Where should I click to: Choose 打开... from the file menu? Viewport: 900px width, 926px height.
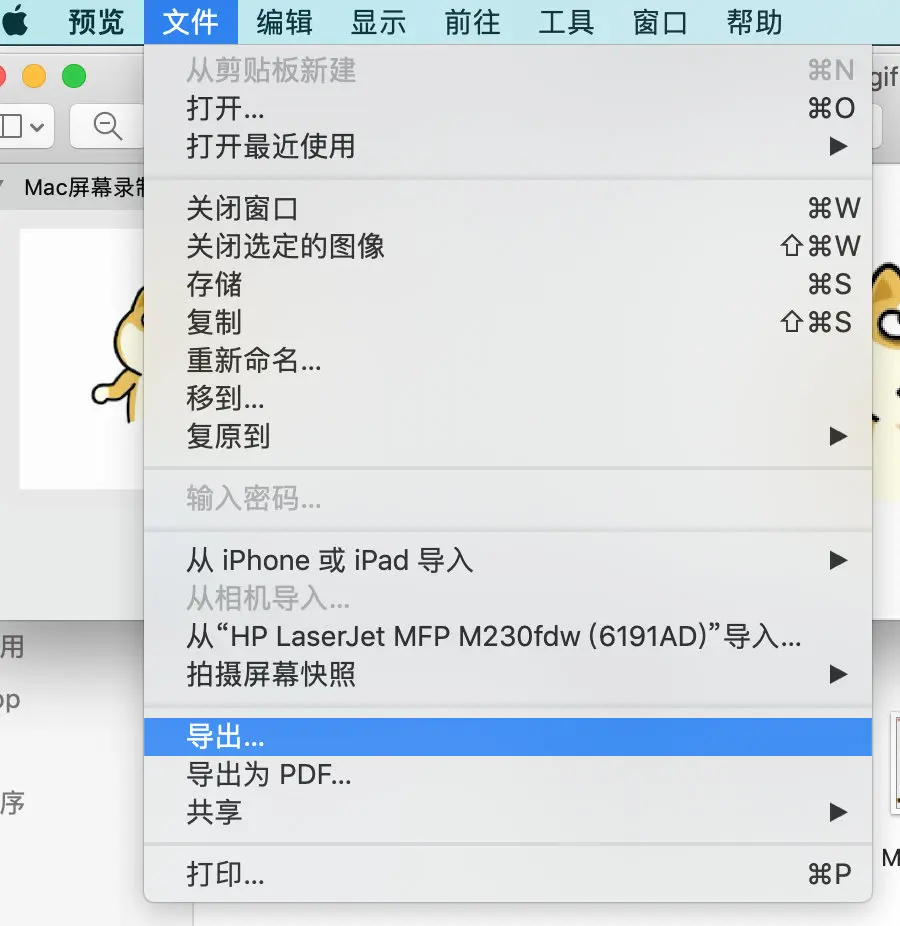coord(508,109)
